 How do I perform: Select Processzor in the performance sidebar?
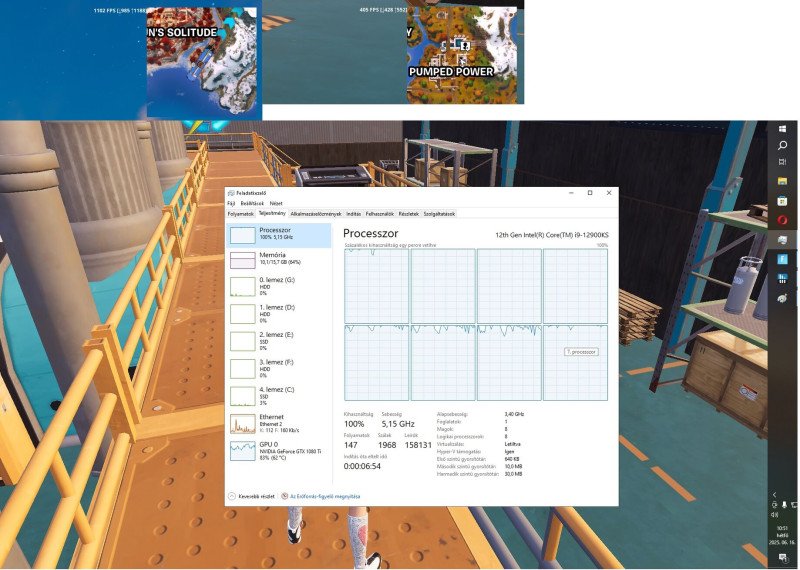(x=279, y=235)
